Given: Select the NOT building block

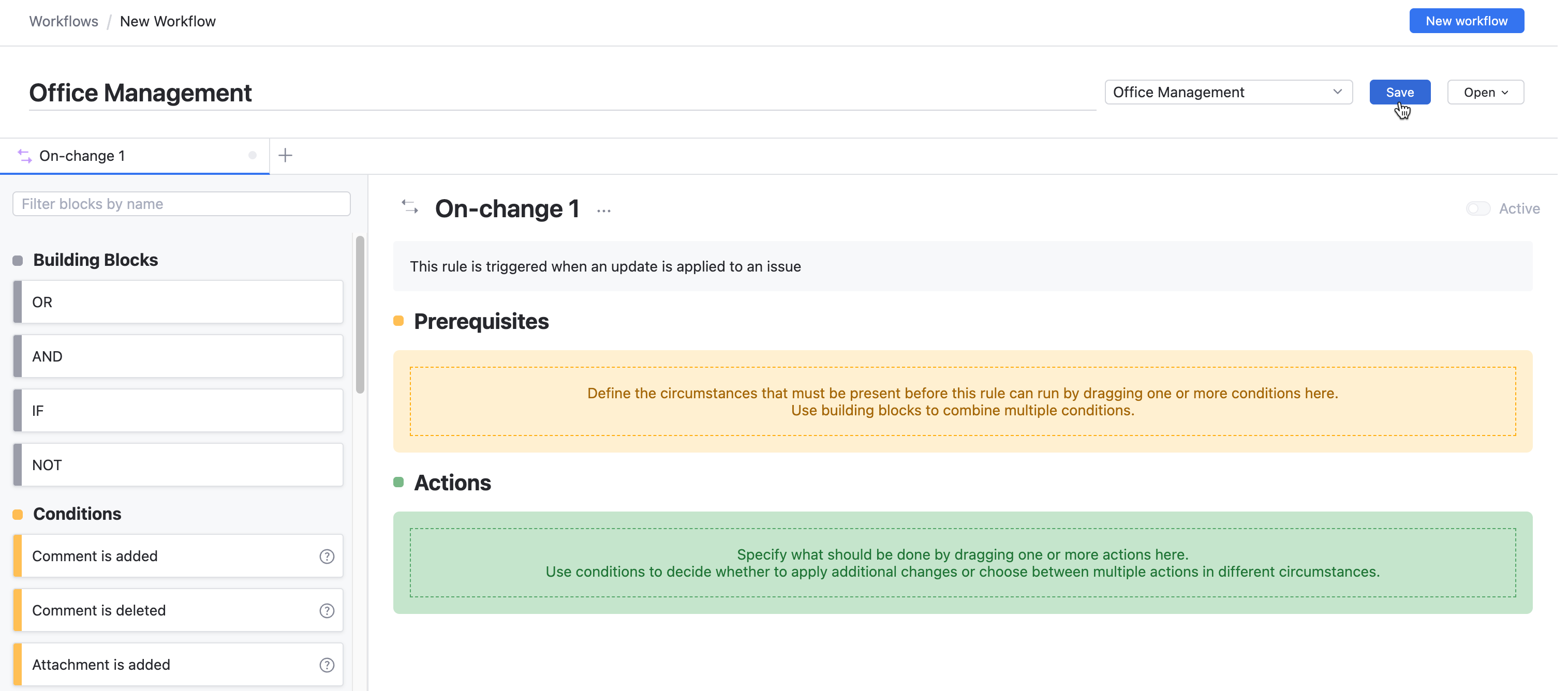Looking at the screenshot, I should [179, 464].
